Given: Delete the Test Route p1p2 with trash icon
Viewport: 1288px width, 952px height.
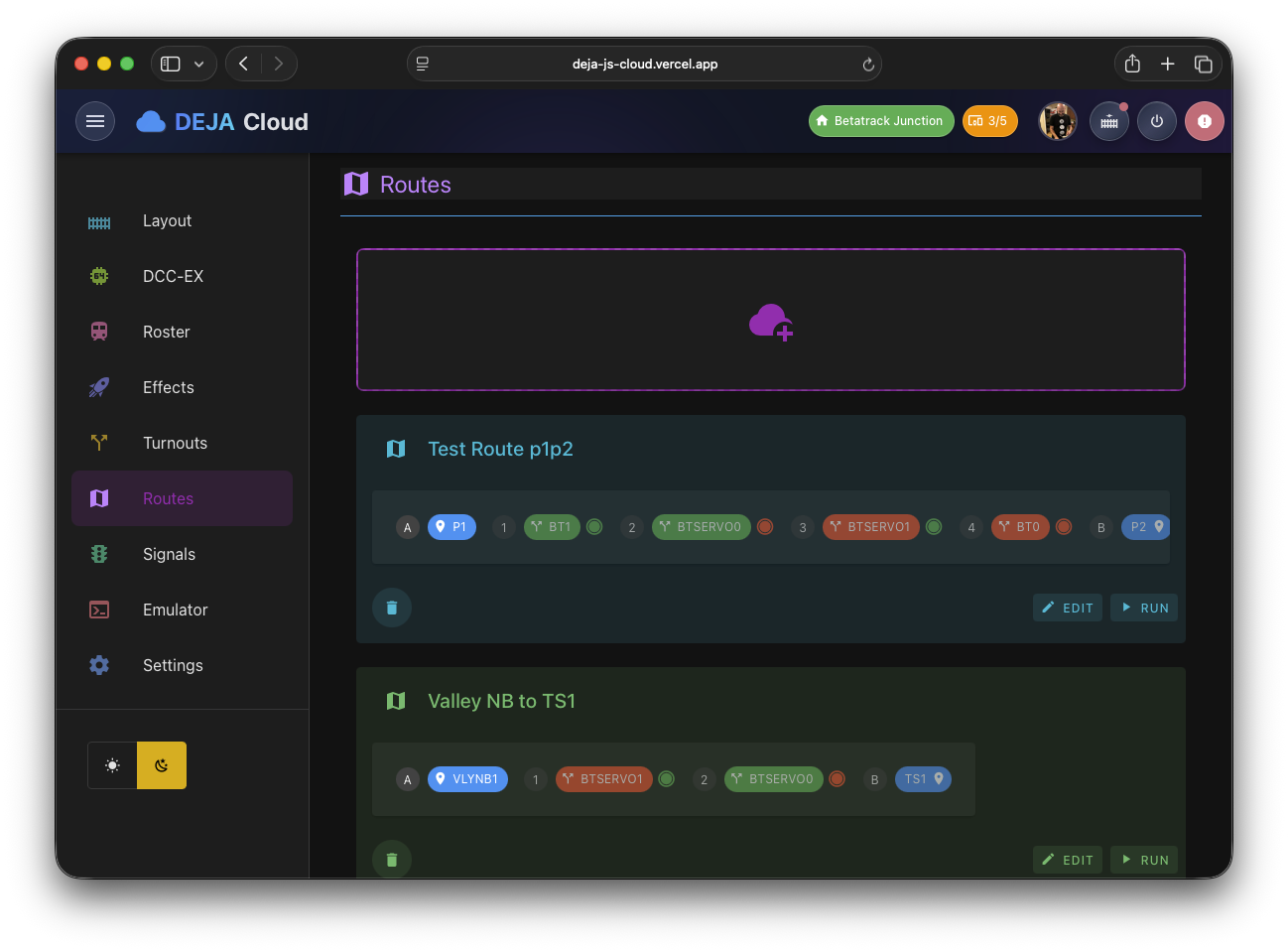Looking at the screenshot, I should [392, 607].
